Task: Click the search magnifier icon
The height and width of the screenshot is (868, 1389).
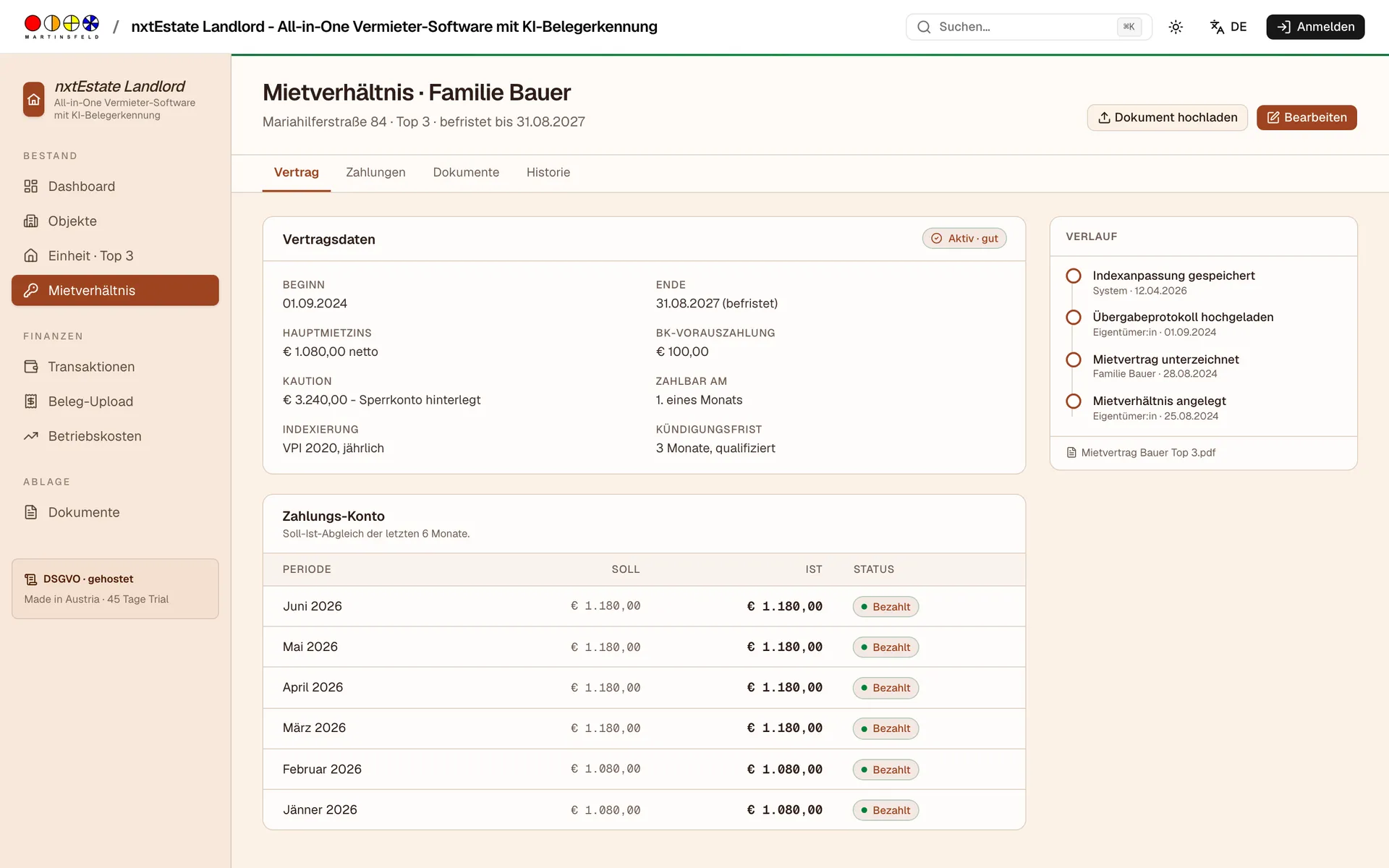Action: tap(924, 27)
